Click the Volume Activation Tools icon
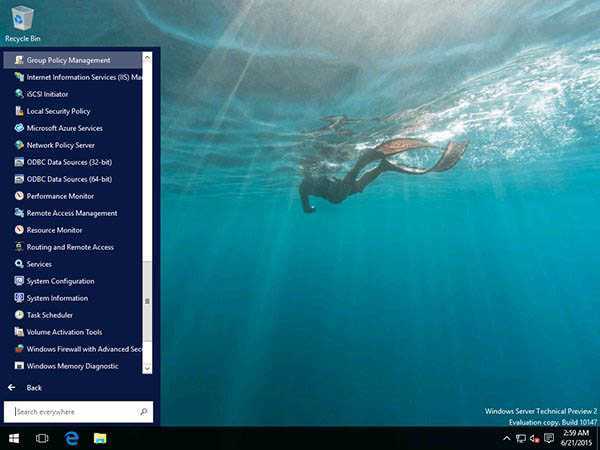This screenshot has width=600, height=450. (x=19, y=332)
